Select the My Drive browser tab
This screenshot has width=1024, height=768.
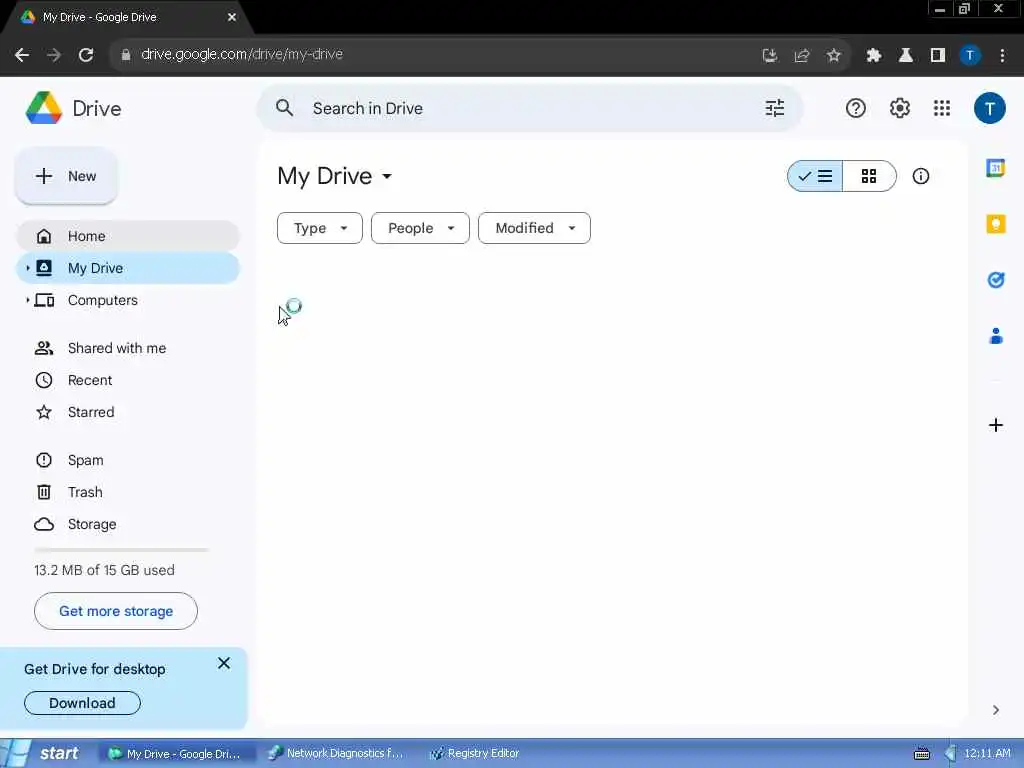[127, 18]
